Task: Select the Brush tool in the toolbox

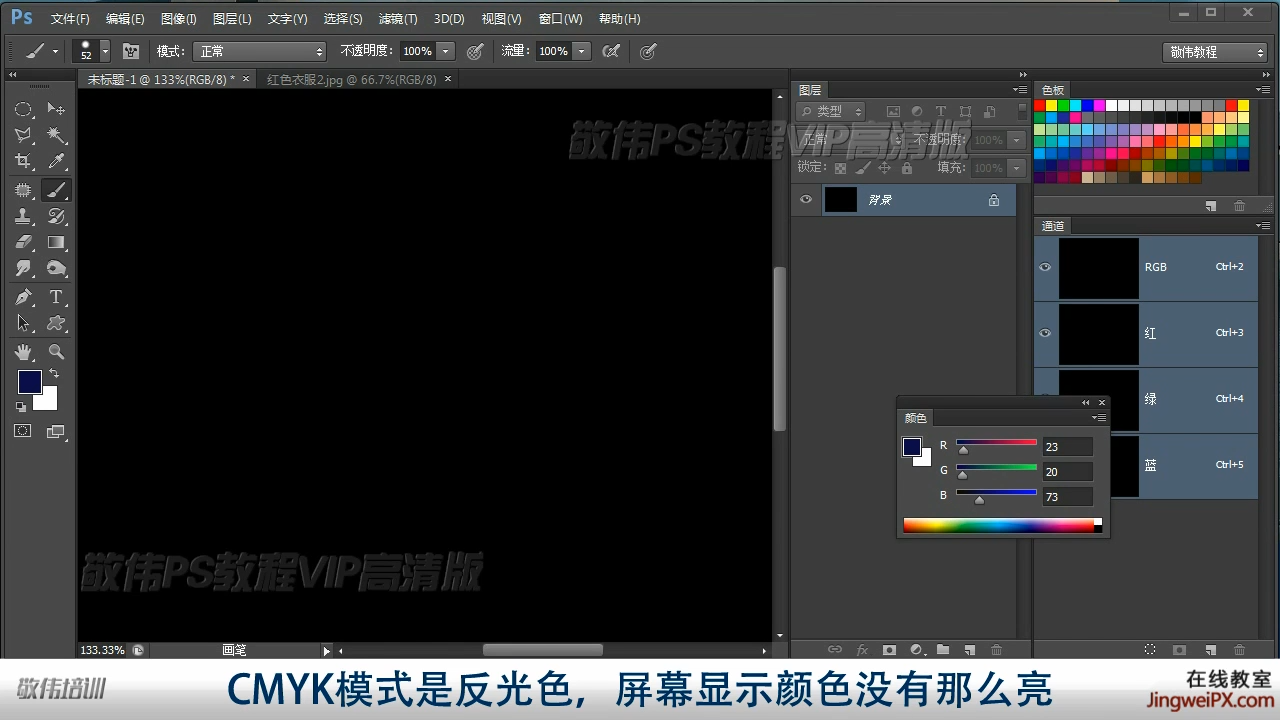Action: 57,190
